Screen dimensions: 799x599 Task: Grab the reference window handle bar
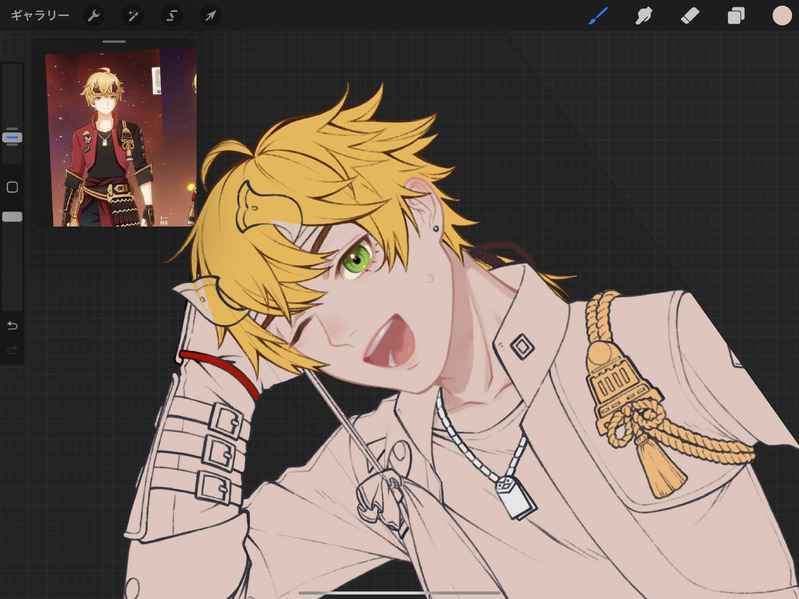click(x=114, y=42)
